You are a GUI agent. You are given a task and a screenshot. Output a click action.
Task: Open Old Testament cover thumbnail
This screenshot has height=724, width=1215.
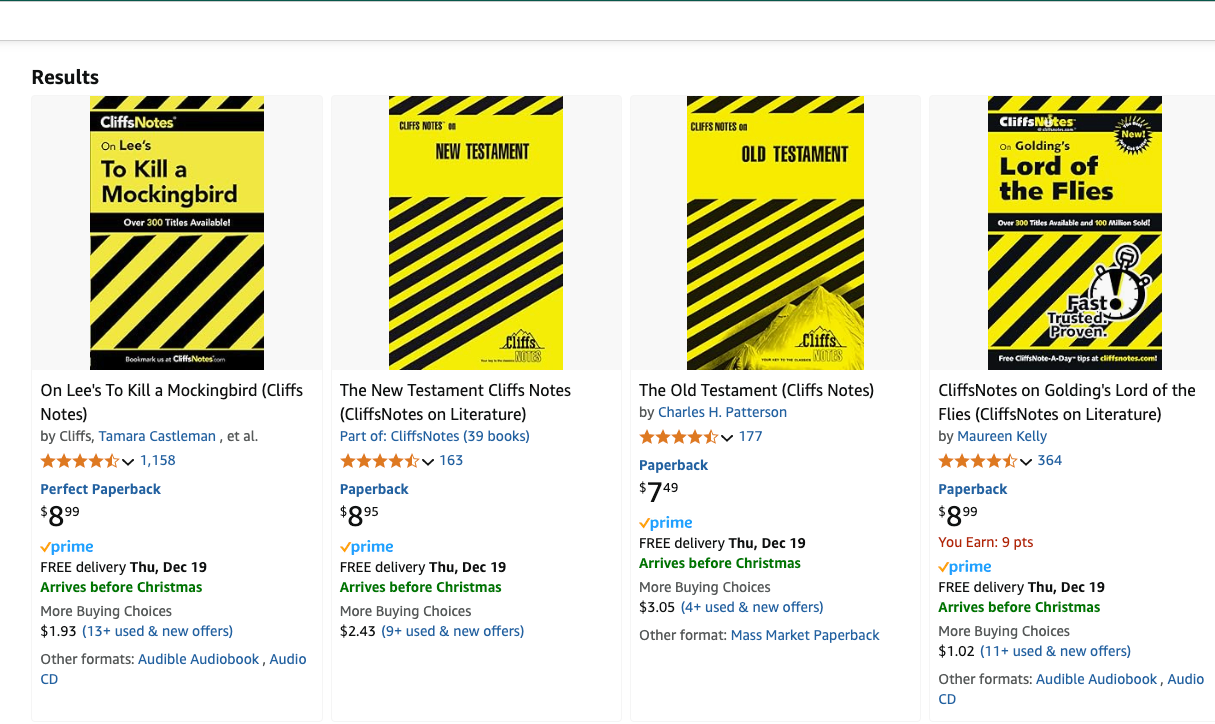pyautogui.click(x=775, y=233)
